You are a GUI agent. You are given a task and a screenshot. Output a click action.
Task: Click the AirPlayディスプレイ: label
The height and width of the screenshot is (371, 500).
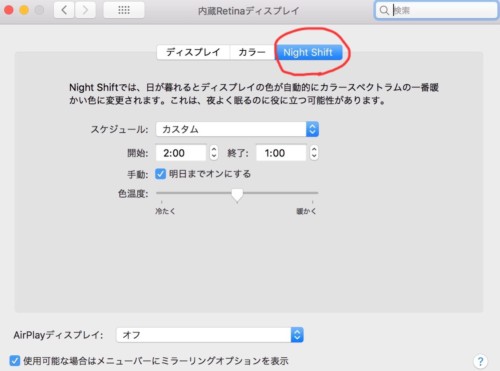pos(58,335)
